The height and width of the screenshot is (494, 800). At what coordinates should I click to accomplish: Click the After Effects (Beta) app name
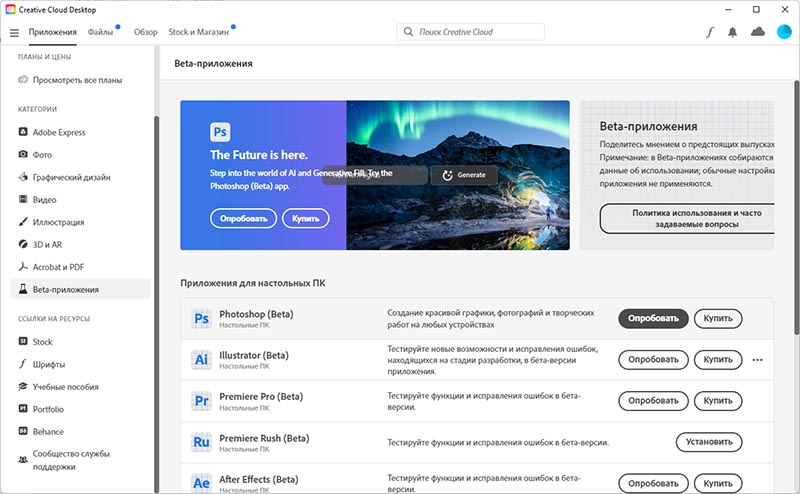[x=259, y=479]
